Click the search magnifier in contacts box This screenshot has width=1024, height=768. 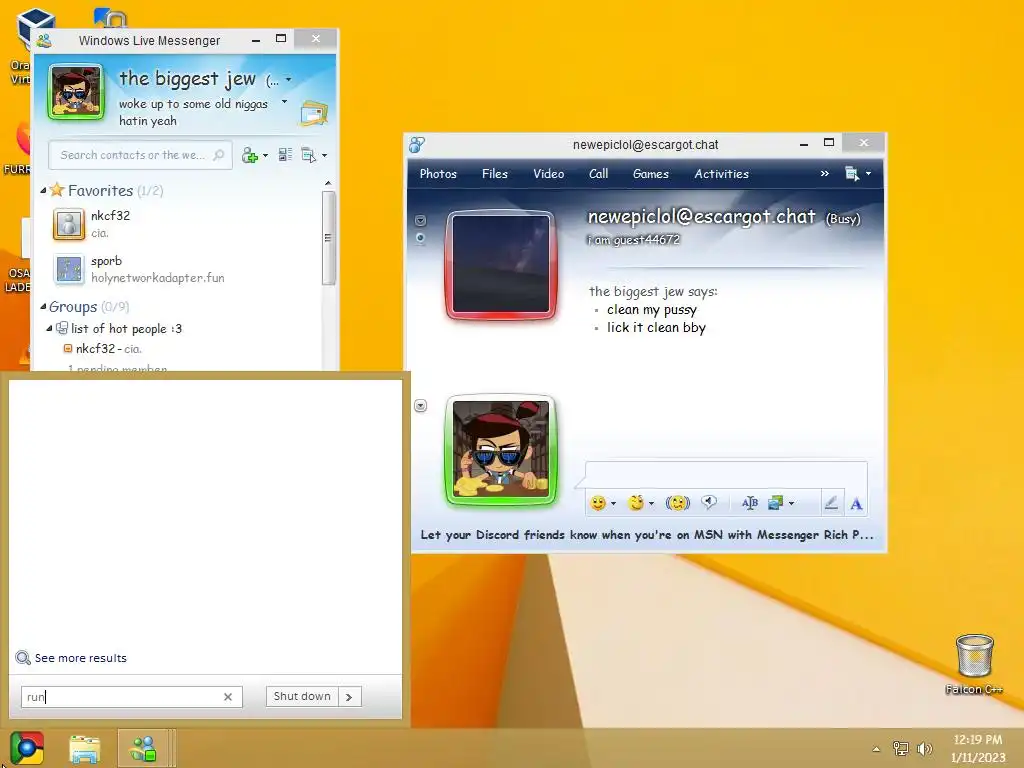point(219,155)
